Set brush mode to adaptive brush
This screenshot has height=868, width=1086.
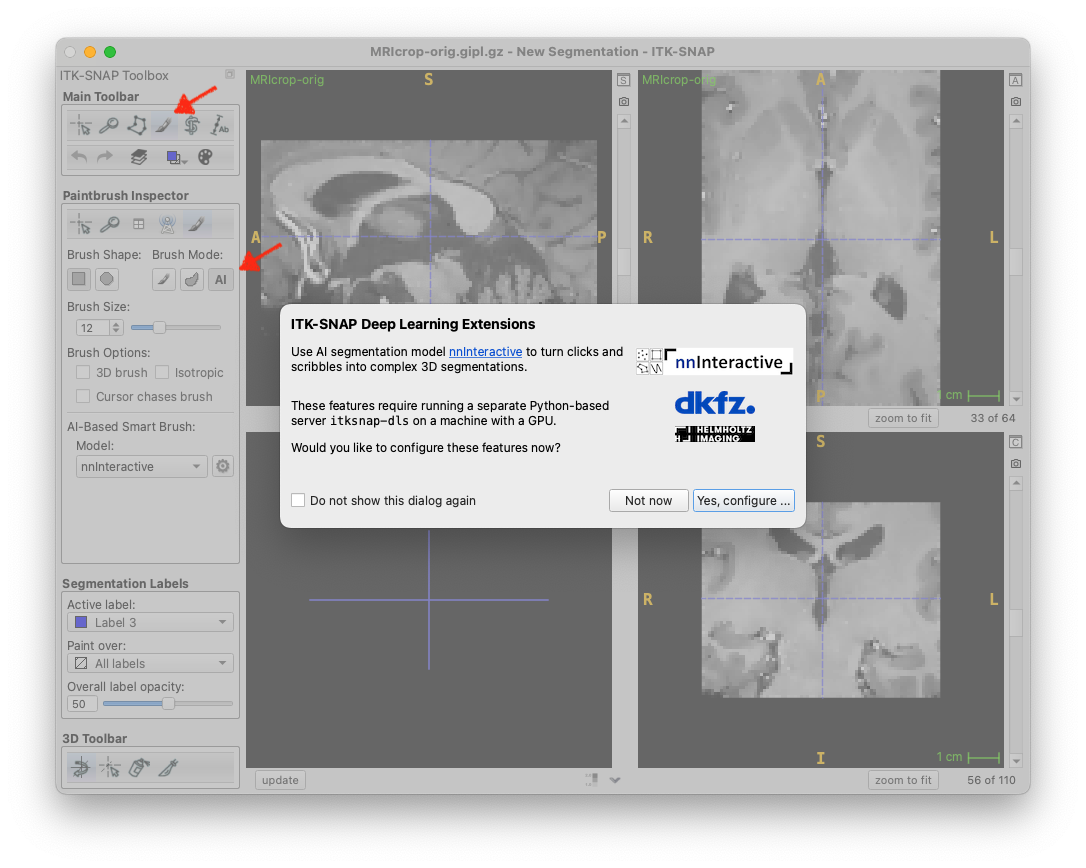[x=192, y=279]
